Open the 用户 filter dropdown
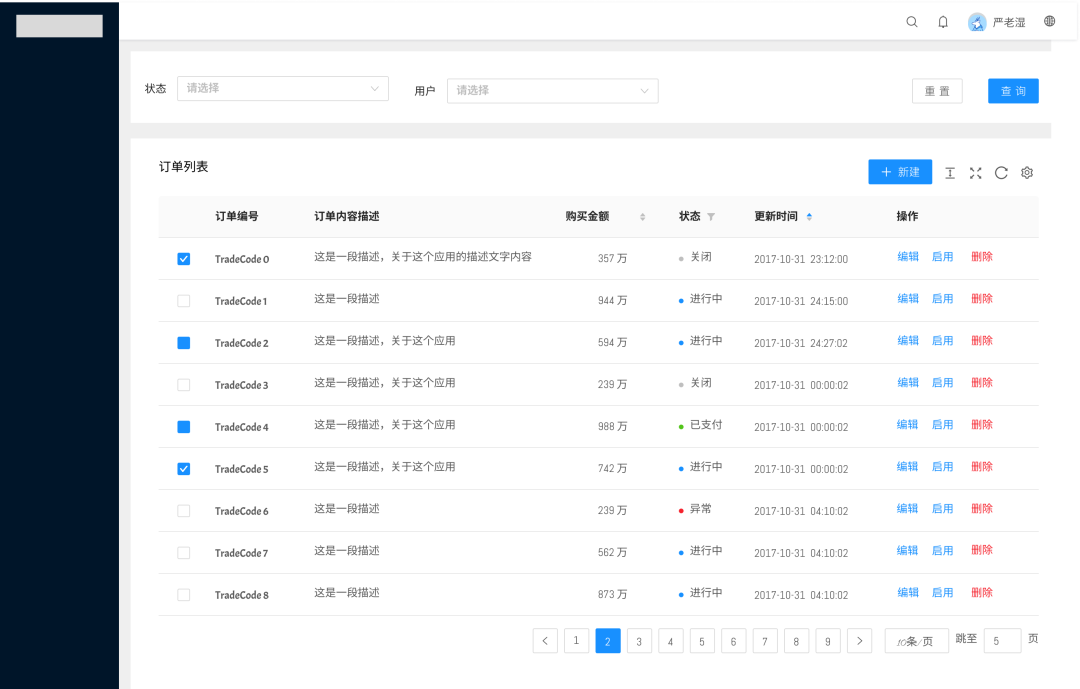The height and width of the screenshot is (689, 1080). pyautogui.click(x=552, y=90)
